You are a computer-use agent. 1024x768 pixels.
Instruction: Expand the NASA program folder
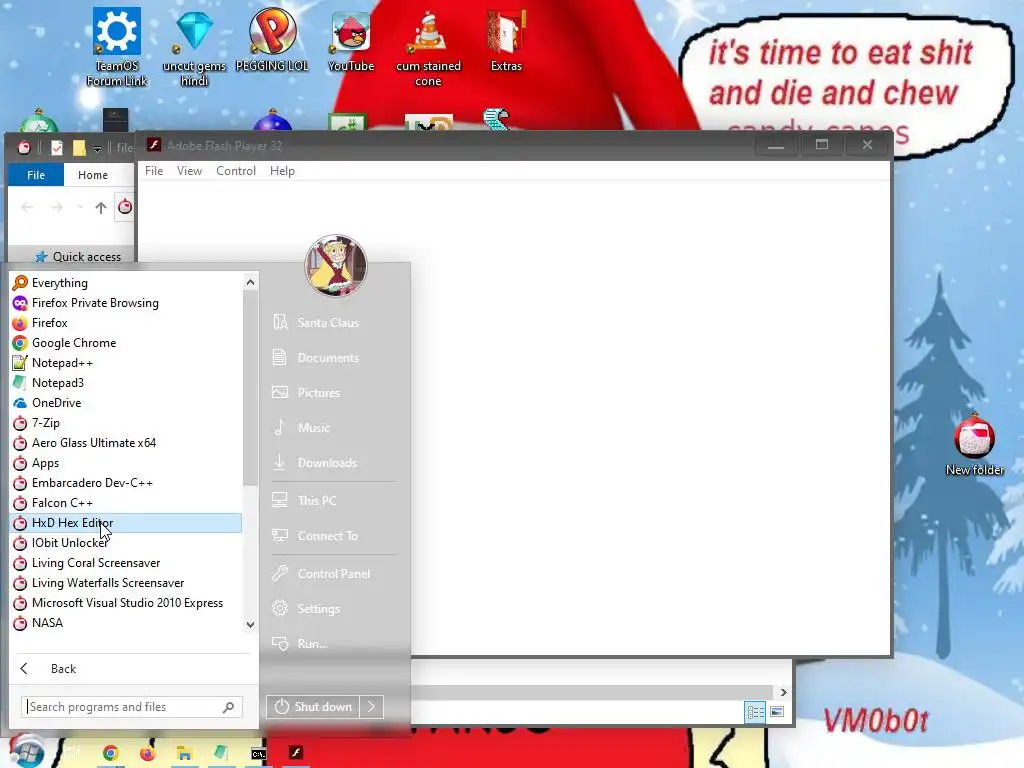click(x=125, y=623)
